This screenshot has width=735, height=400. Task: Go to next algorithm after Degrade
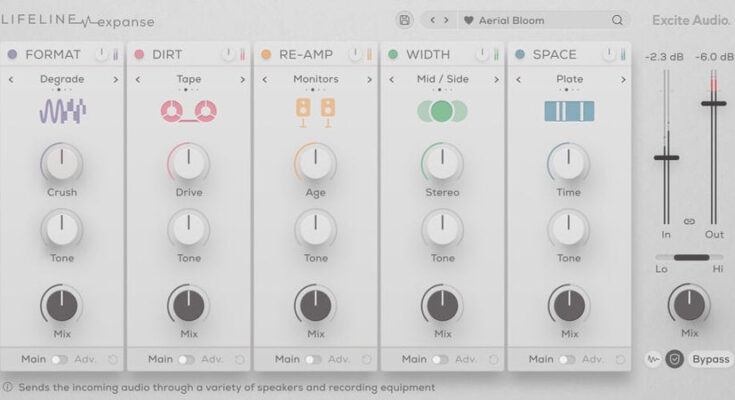point(115,79)
